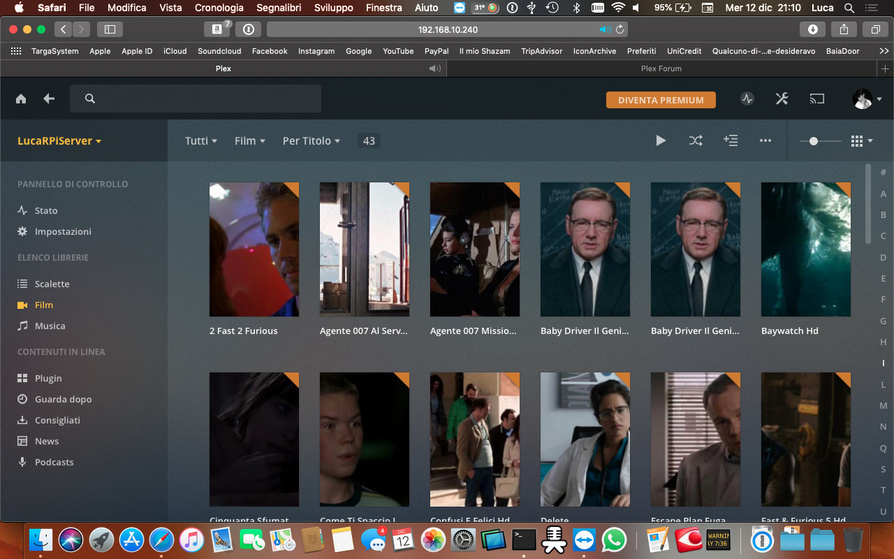Open Plugin in the sidebar
The width and height of the screenshot is (894, 559).
tap(40, 378)
